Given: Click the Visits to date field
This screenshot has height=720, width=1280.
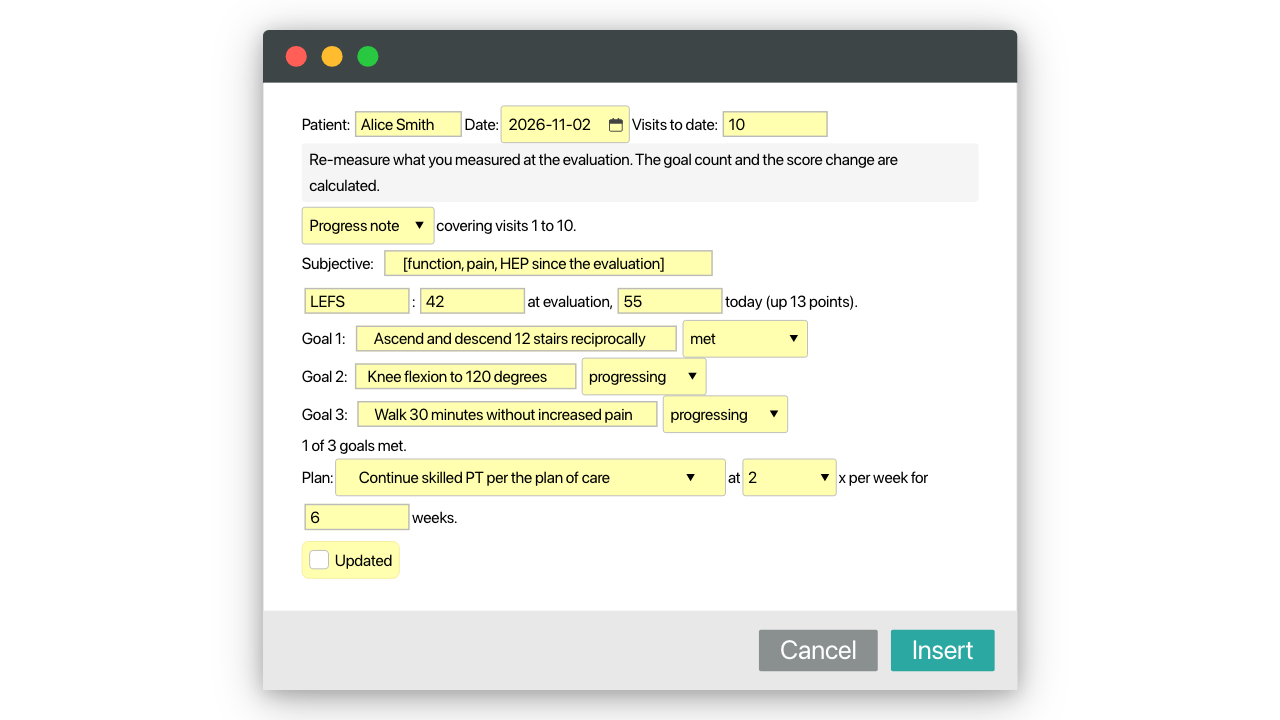Looking at the screenshot, I should tap(775, 125).
